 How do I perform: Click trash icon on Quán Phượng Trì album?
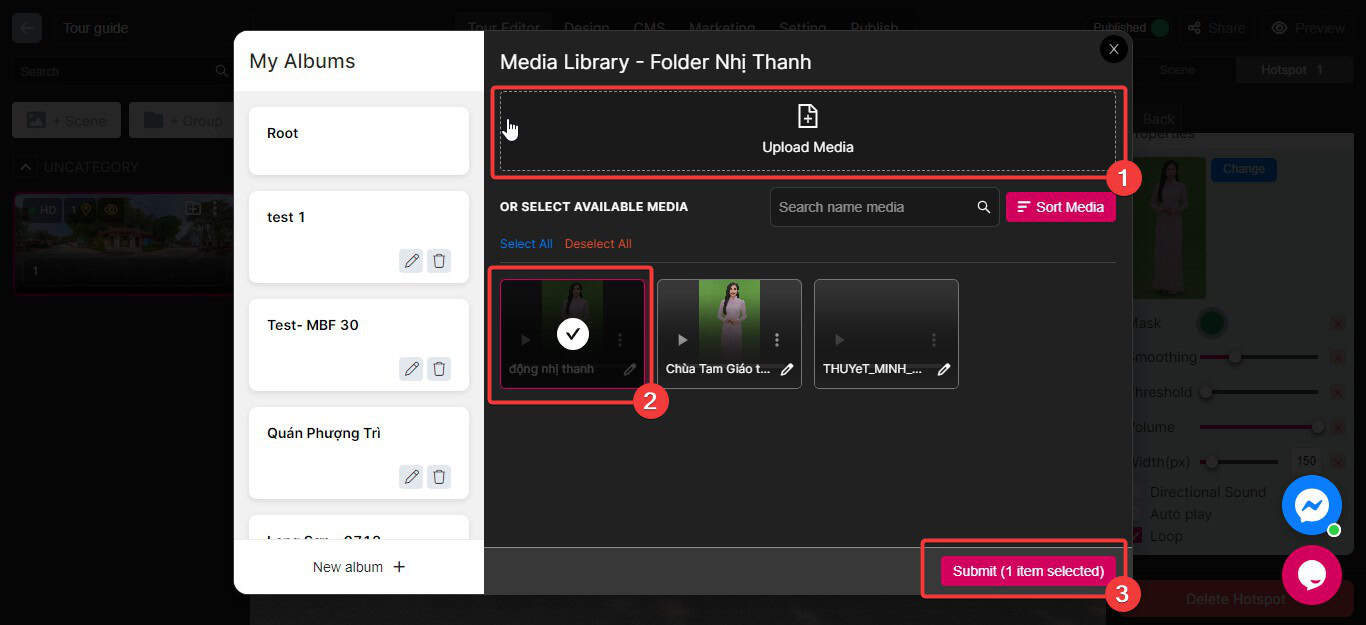pos(439,477)
